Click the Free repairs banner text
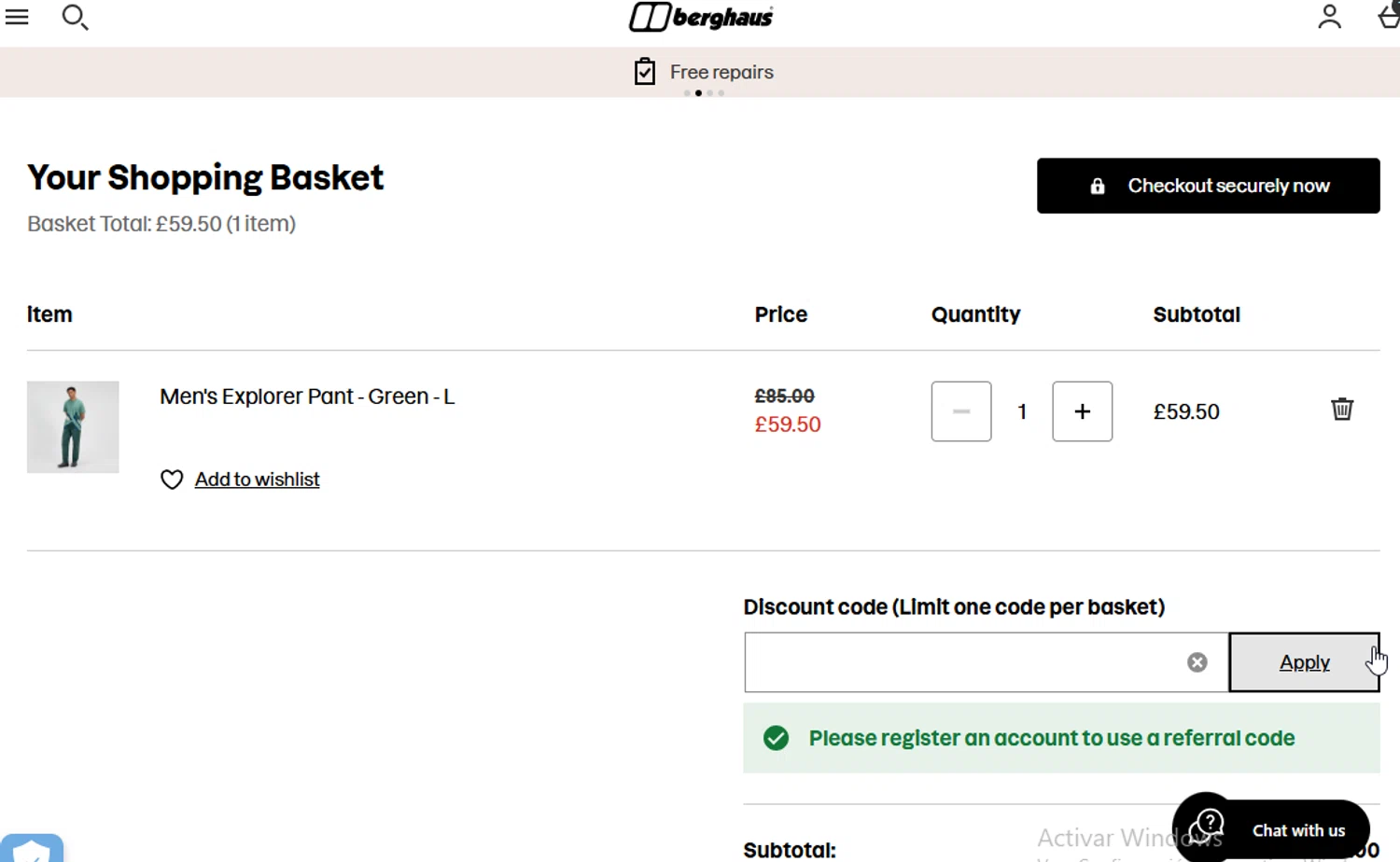This screenshot has height=862, width=1400. (721, 72)
